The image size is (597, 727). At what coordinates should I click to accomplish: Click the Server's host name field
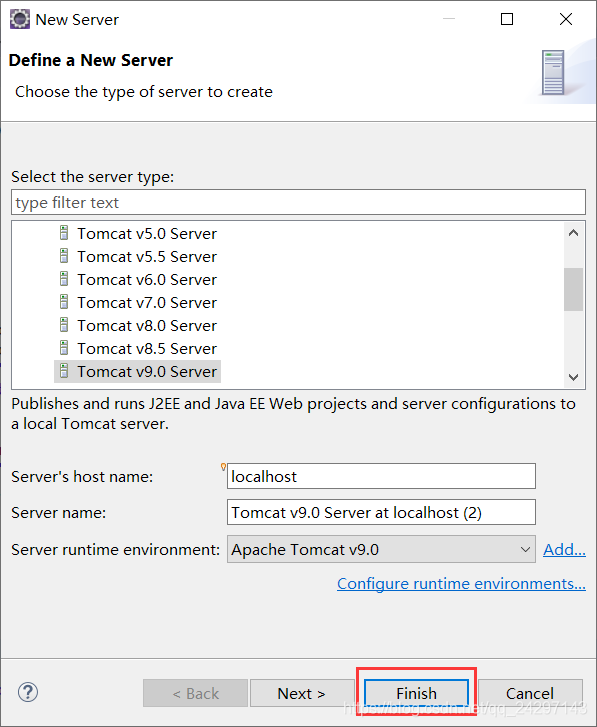[x=381, y=476]
